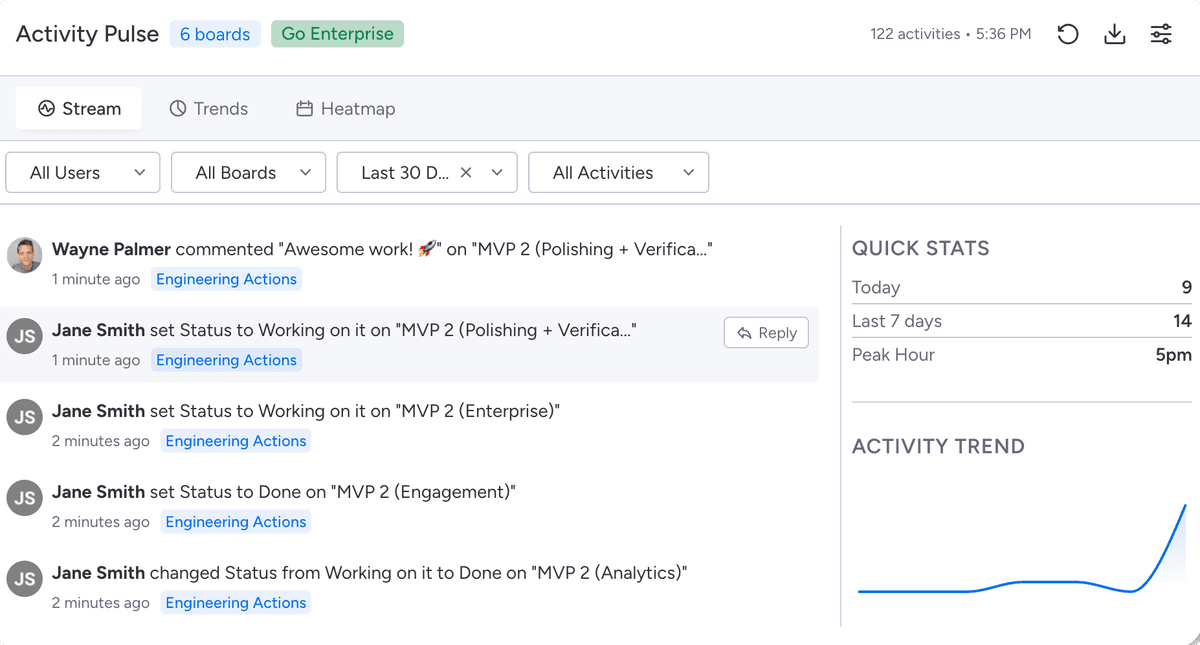Open the export download icon
This screenshot has height=645, width=1200.
1114,33
